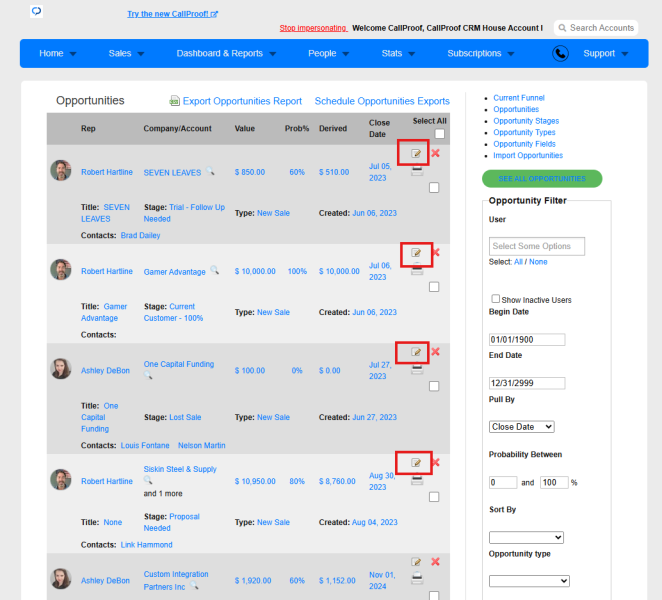Expand the Sort By dropdown

coord(526,538)
